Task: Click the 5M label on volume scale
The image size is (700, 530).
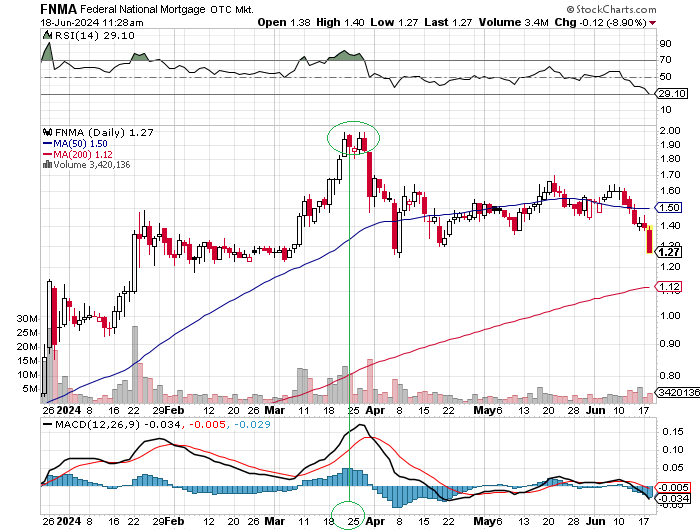Action: 30,388
